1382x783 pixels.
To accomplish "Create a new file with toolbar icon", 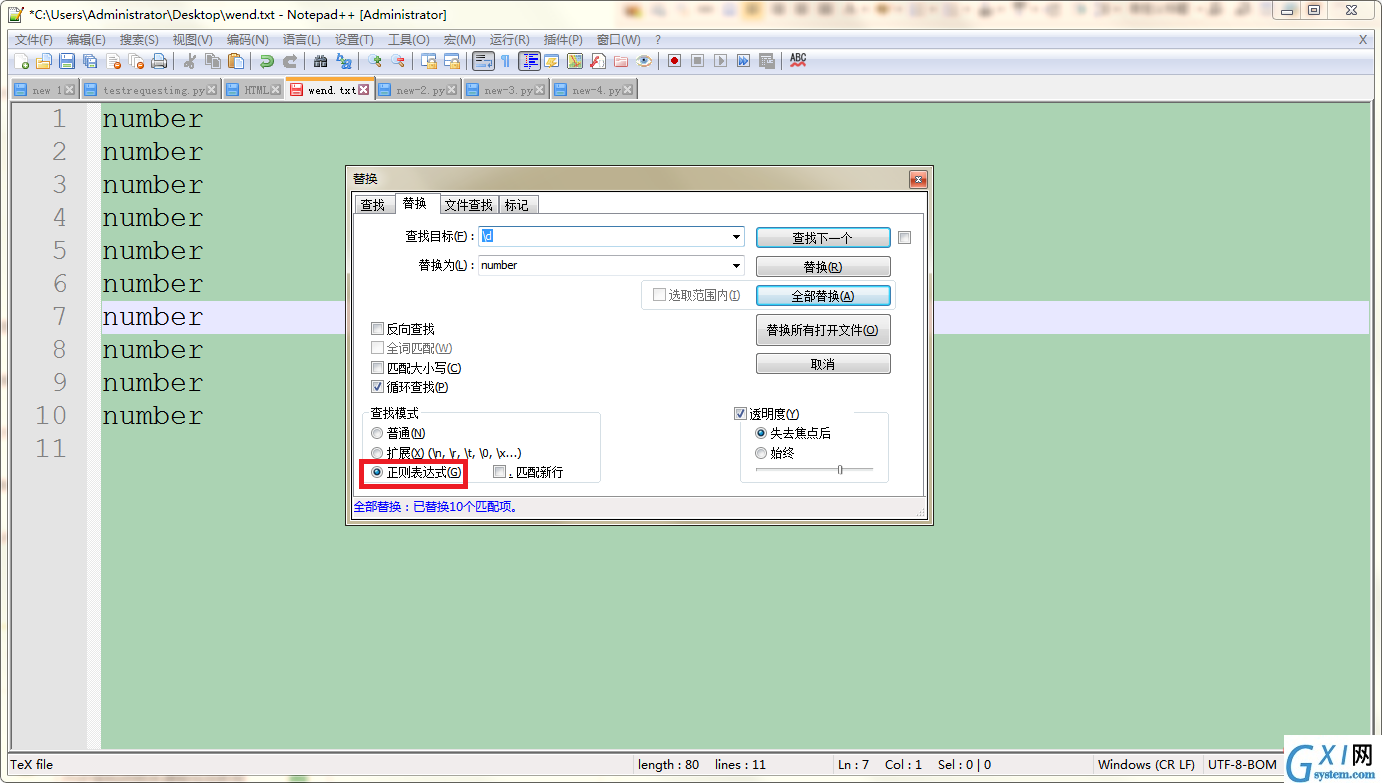I will tap(21, 61).
